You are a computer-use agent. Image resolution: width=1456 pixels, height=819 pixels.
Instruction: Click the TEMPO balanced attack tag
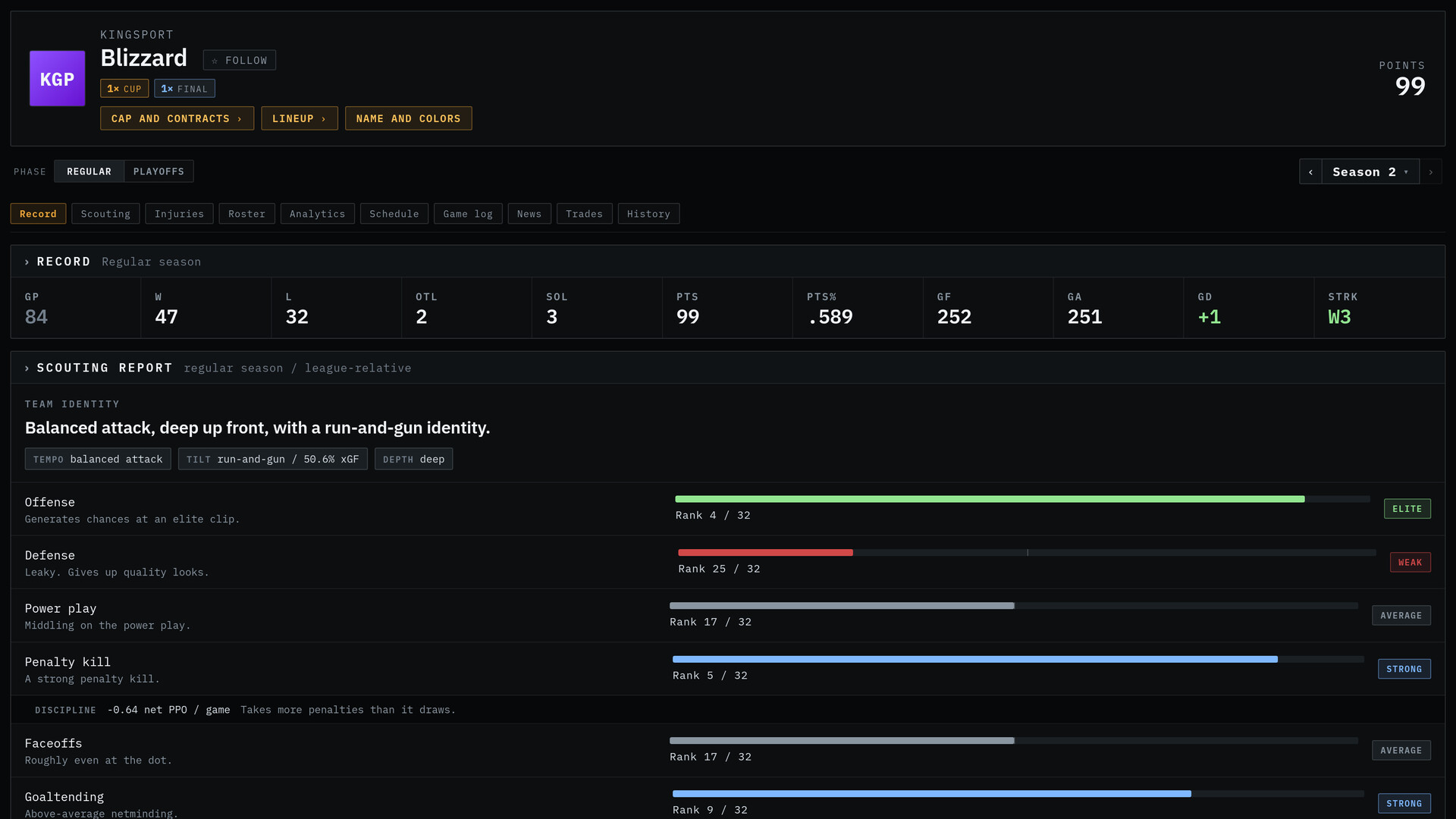click(x=98, y=459)
